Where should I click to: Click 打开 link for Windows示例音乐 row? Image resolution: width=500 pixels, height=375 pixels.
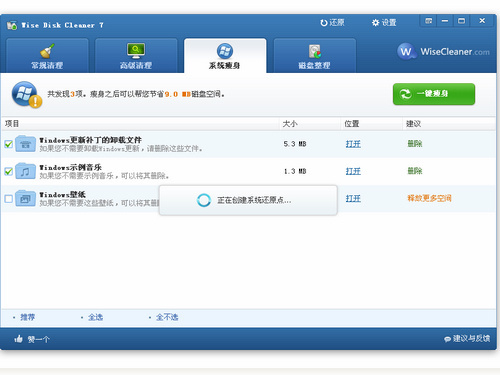(353, 171)
